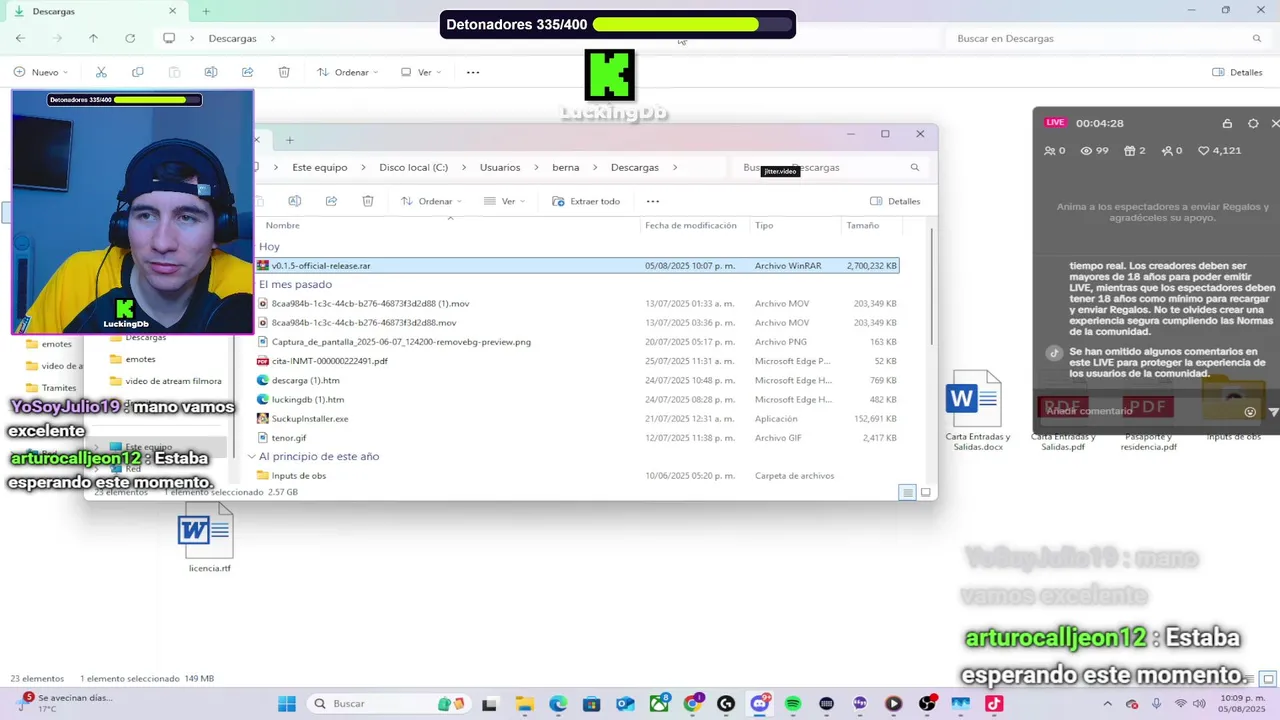Open Ordenar dropdown in front Explorer

pos(431,201)
